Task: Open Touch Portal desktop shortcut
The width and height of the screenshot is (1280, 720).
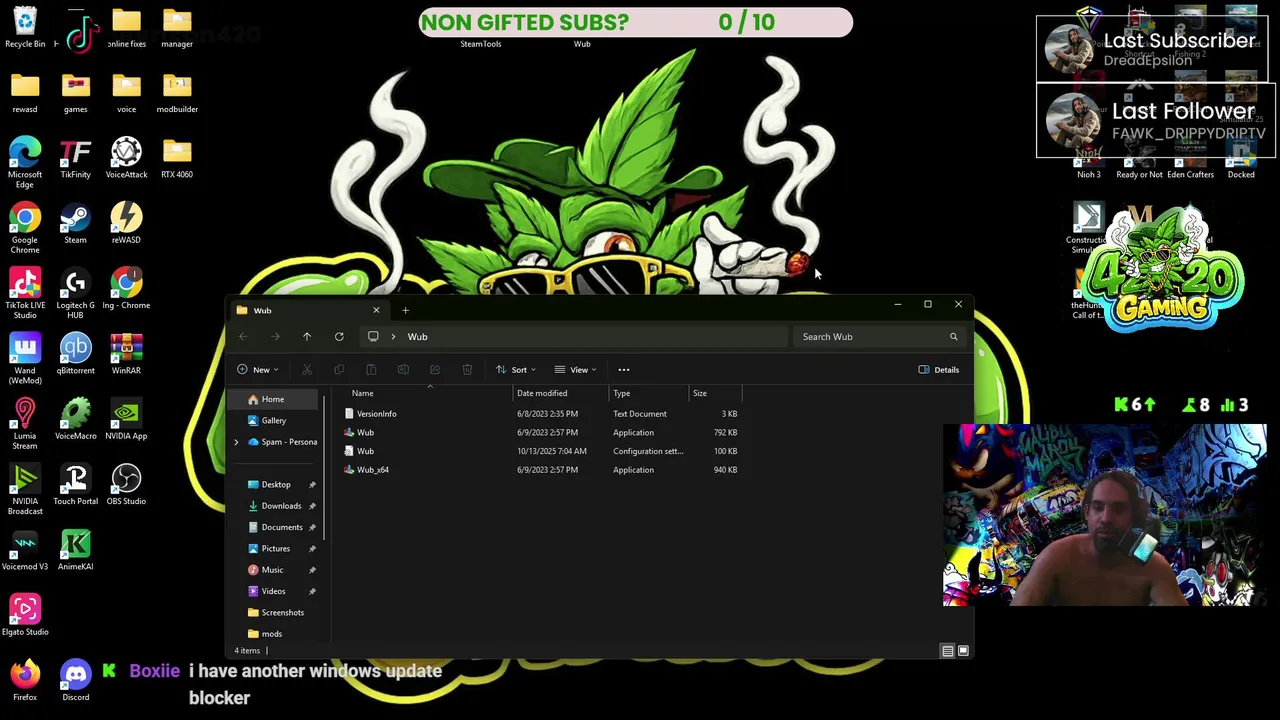Action: click(x=75, y=484)
